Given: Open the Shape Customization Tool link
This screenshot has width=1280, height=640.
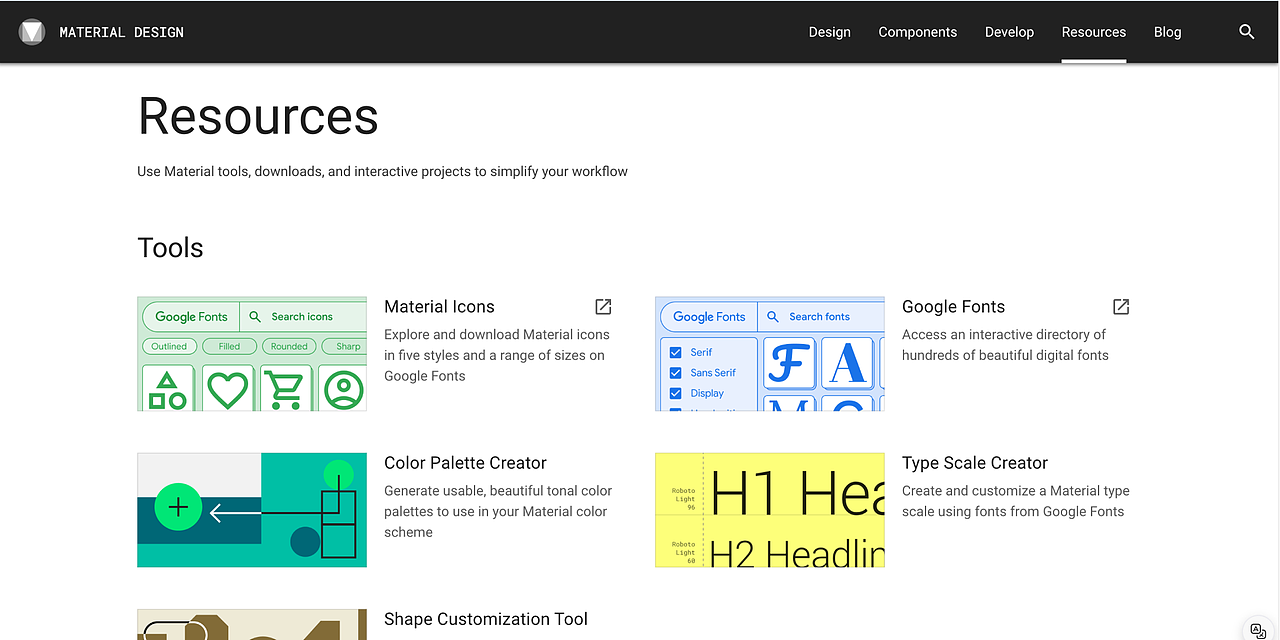Looking at the screenshot, I should [485, 619].
